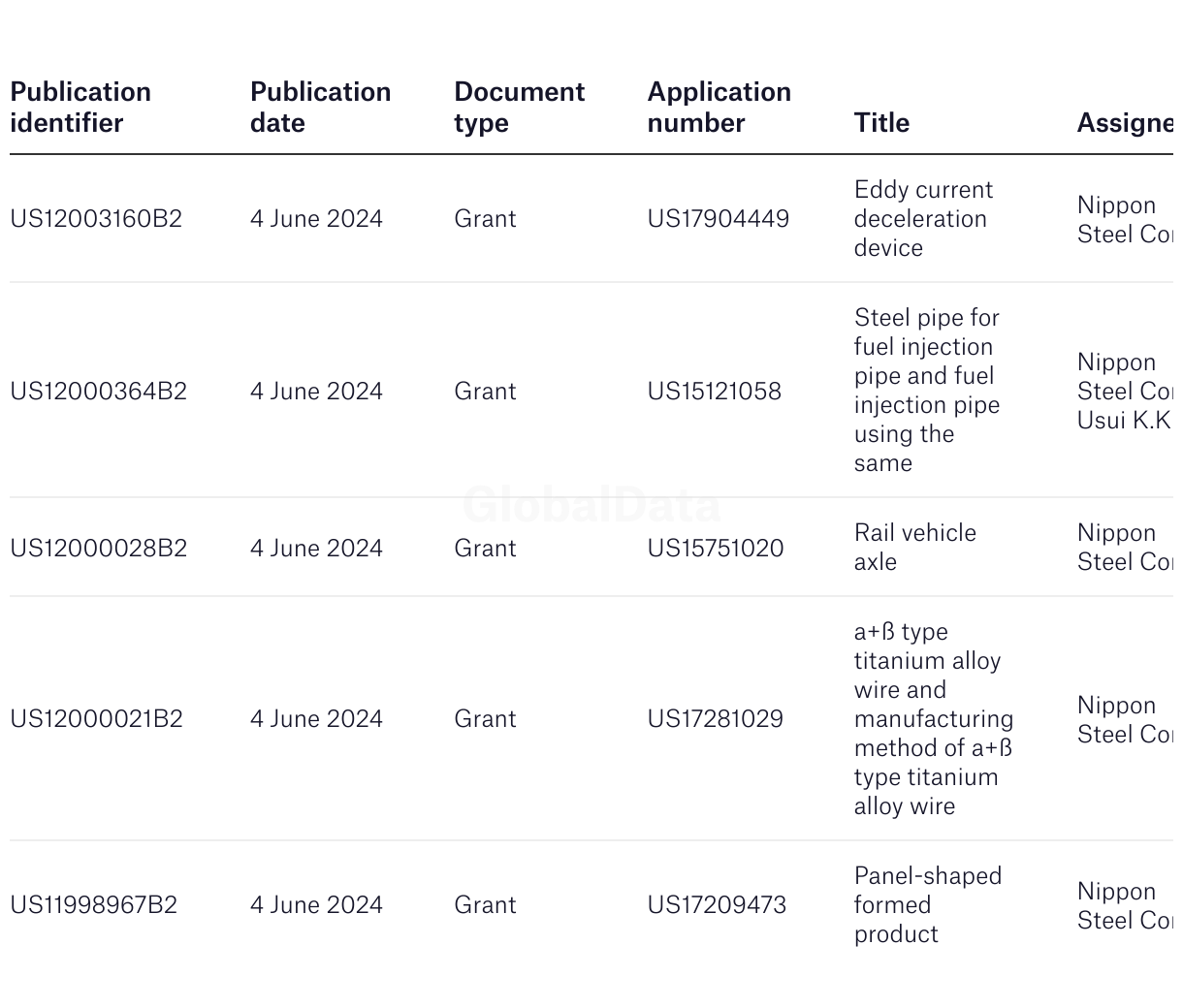Click the Document type column header
Viewport: 1183px width, 1008px height.
[520, 108]
